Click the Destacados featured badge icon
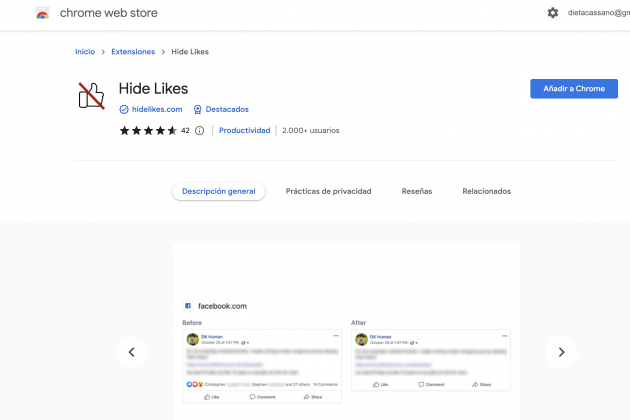The width and height of the screenshot is (630, 420). tap(198, 109)
